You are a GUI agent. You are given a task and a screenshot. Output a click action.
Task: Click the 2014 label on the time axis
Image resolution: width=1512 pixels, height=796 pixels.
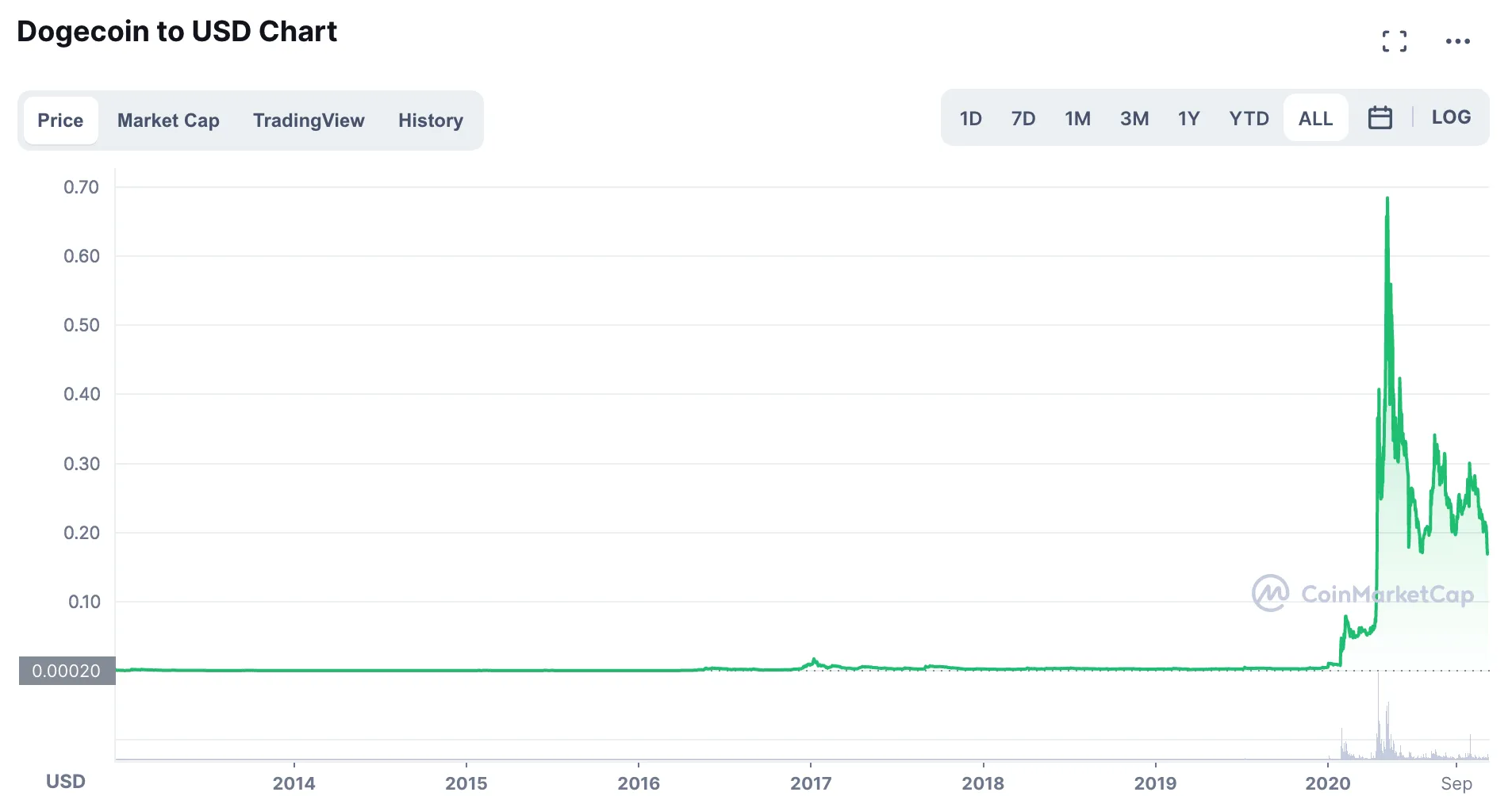pyautogui.click(x=294, y=783)
